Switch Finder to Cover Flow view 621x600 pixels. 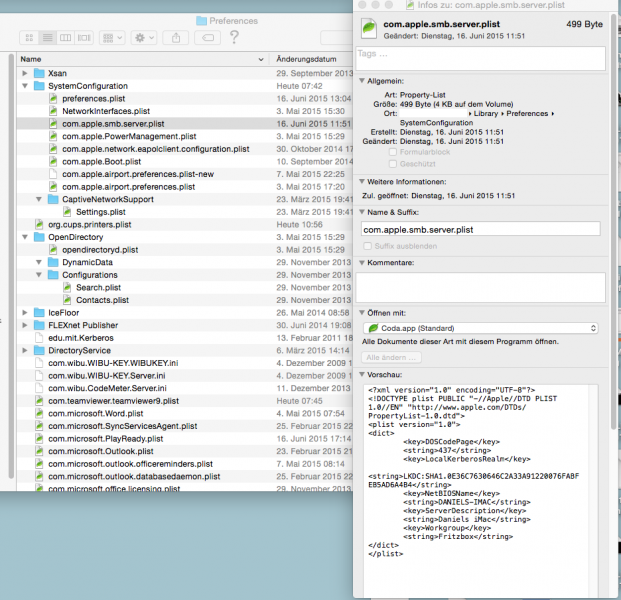click(84, 38)
